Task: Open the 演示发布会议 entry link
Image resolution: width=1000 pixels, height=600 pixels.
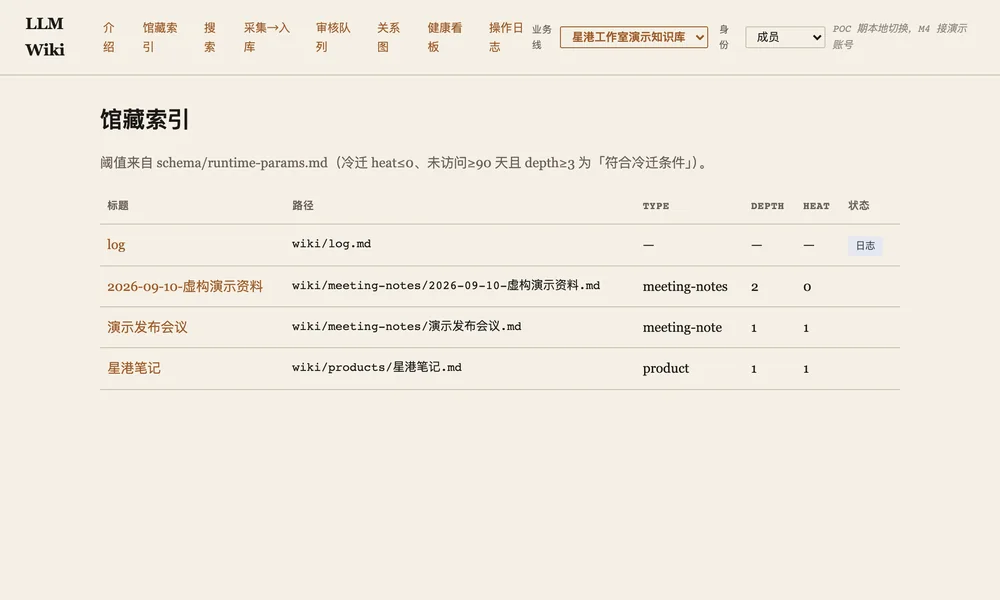Action: click(147, 327)
